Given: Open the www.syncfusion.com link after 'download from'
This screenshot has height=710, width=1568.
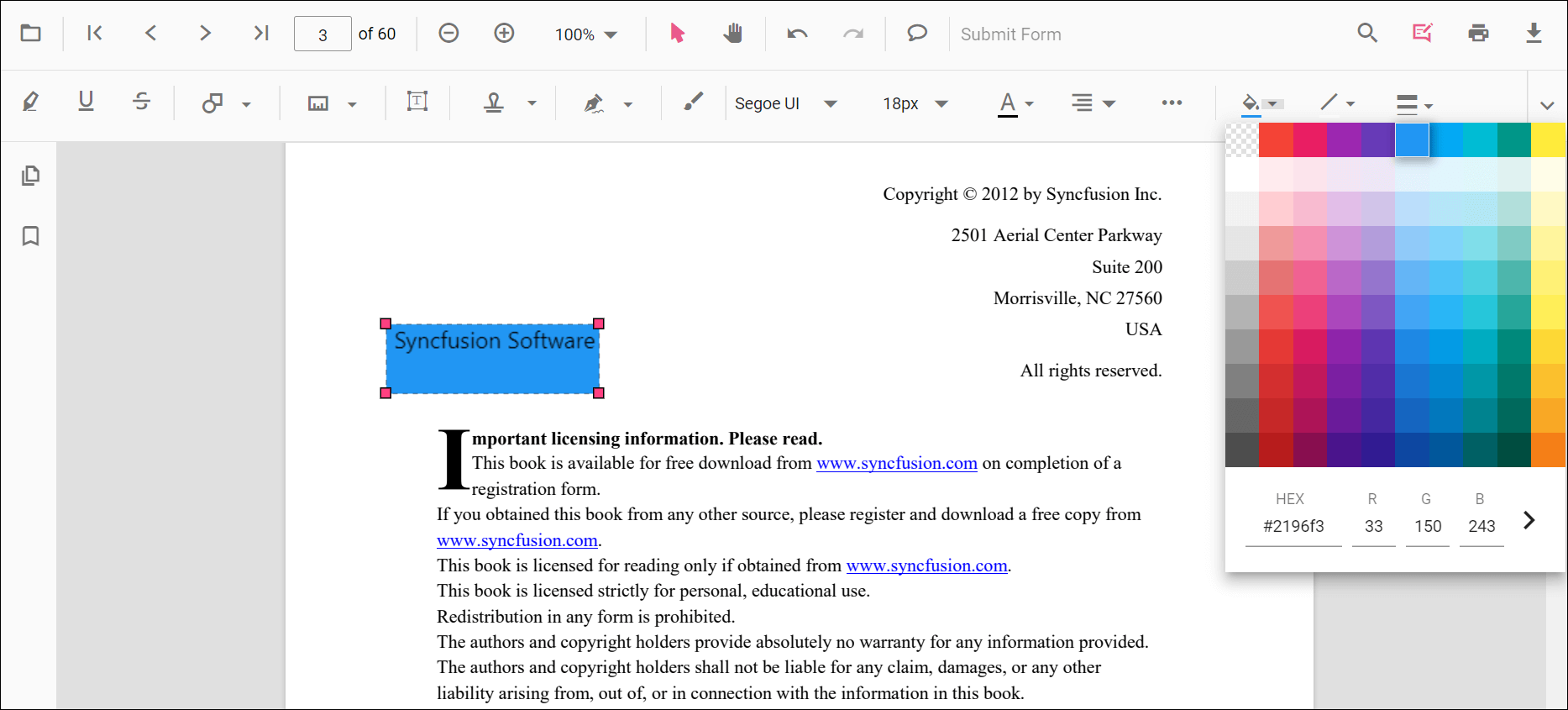Looking at the screenshot, I should (896, 463).
